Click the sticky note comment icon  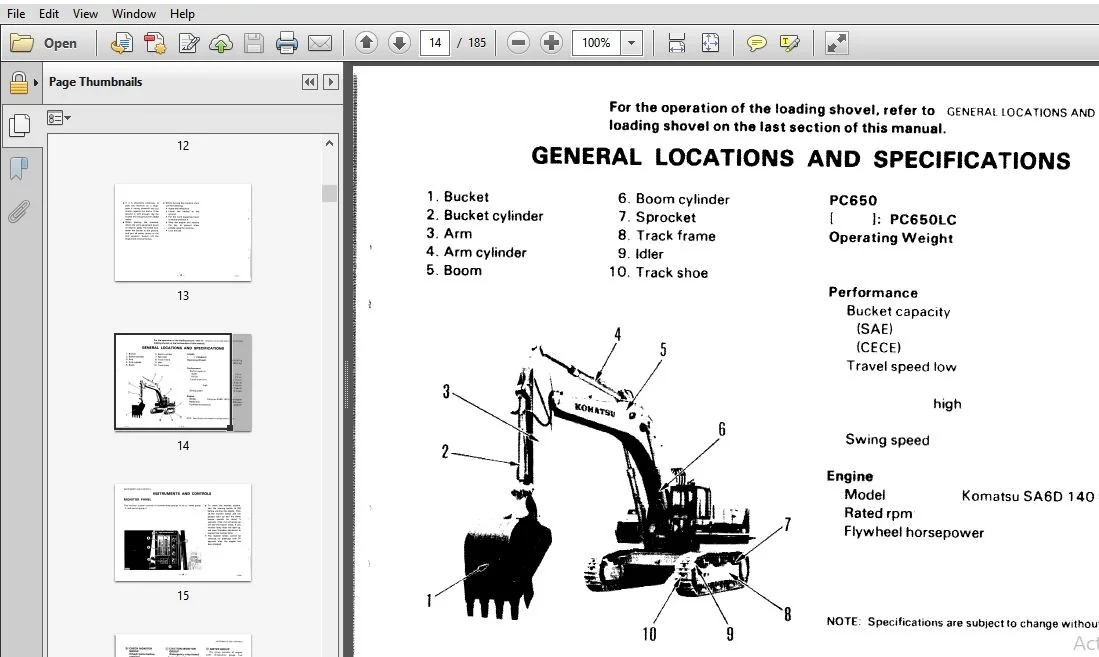pyautogui.click(x=756, y=43)
